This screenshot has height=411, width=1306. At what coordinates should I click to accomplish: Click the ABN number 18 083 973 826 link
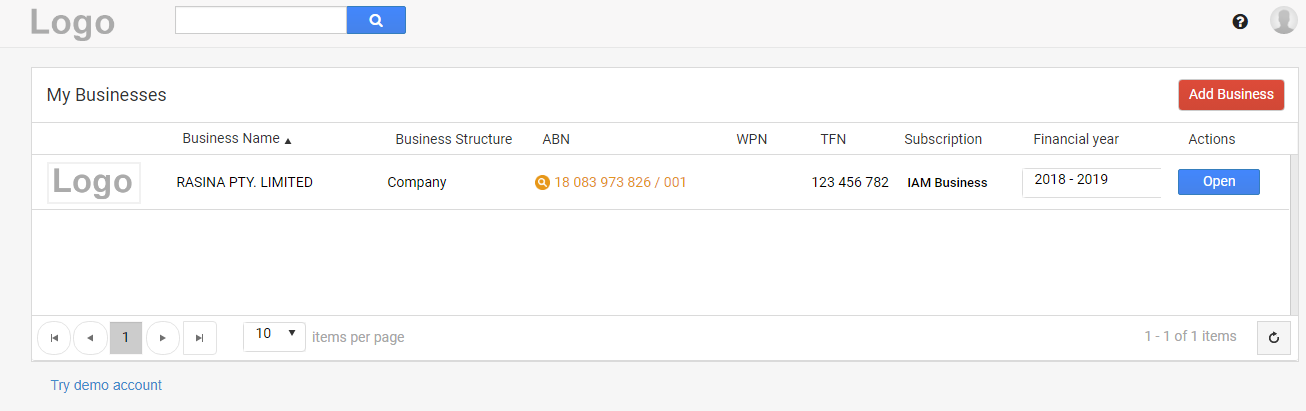coord(620,182)
